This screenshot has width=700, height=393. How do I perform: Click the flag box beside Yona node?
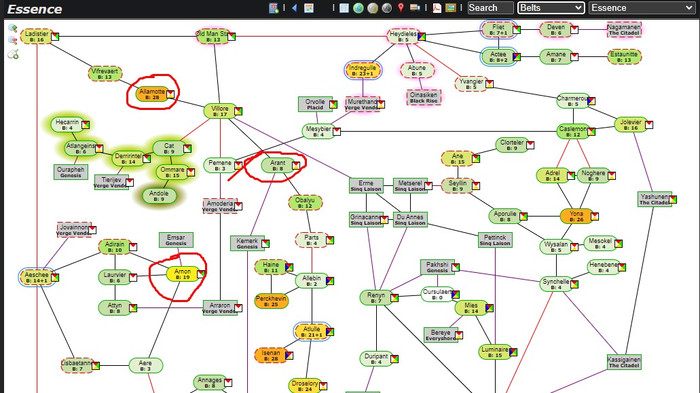[595, 217]
